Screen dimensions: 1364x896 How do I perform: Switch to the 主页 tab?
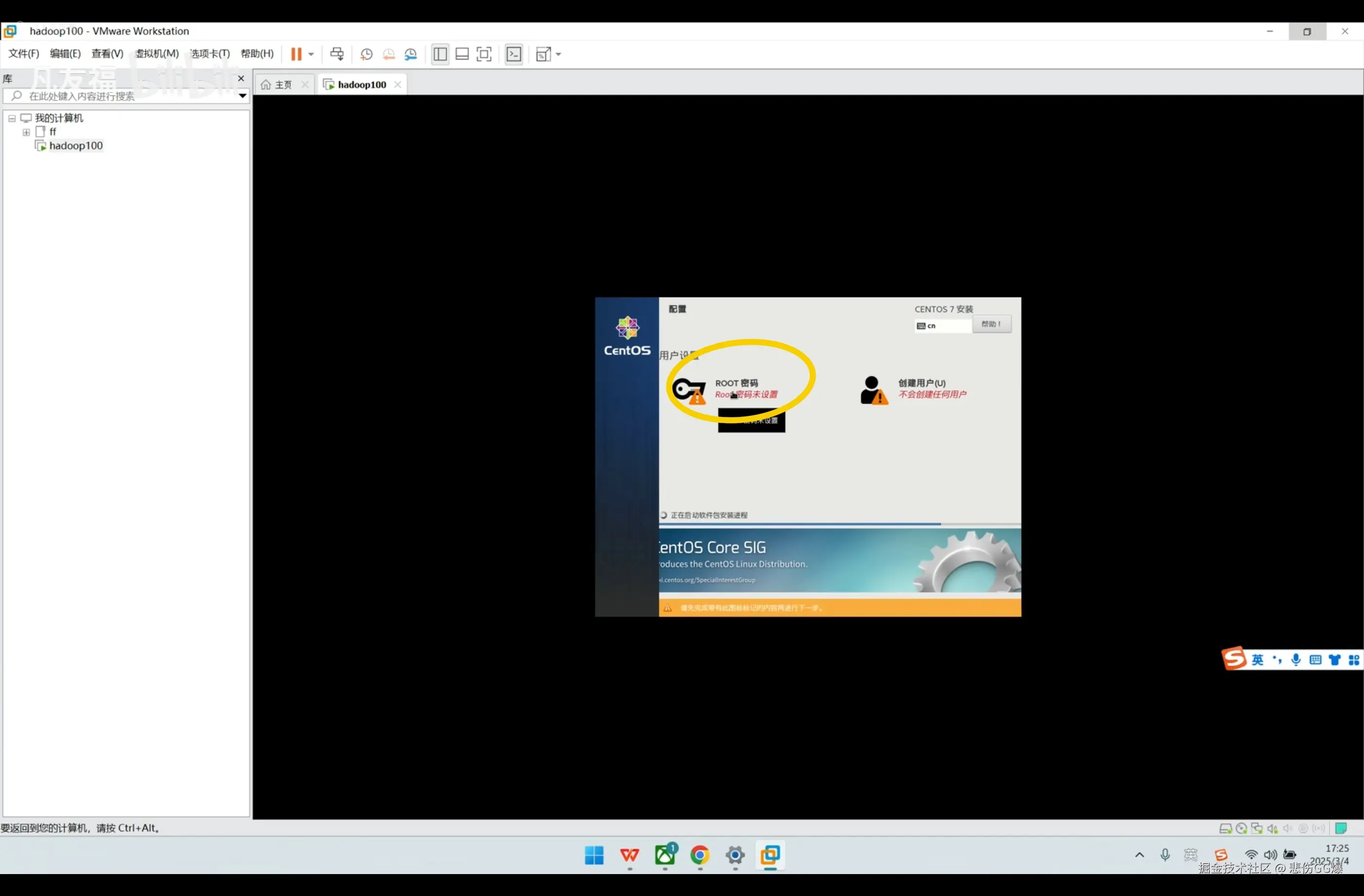pos(283,85)
